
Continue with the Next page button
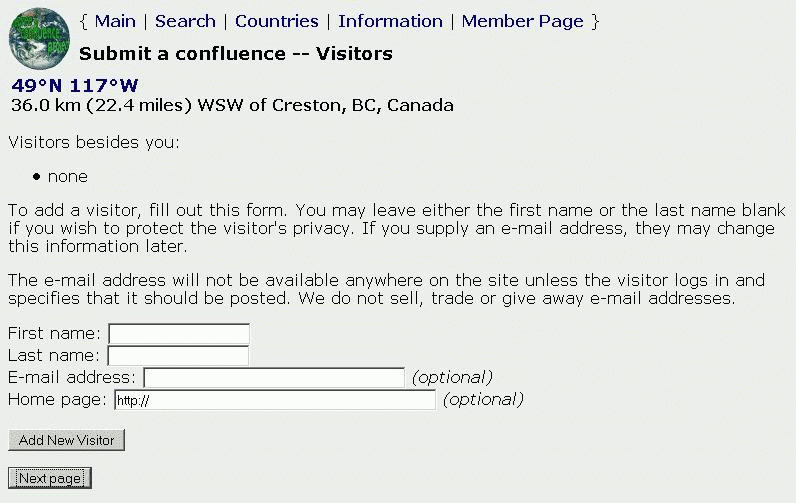pos(50,479)
